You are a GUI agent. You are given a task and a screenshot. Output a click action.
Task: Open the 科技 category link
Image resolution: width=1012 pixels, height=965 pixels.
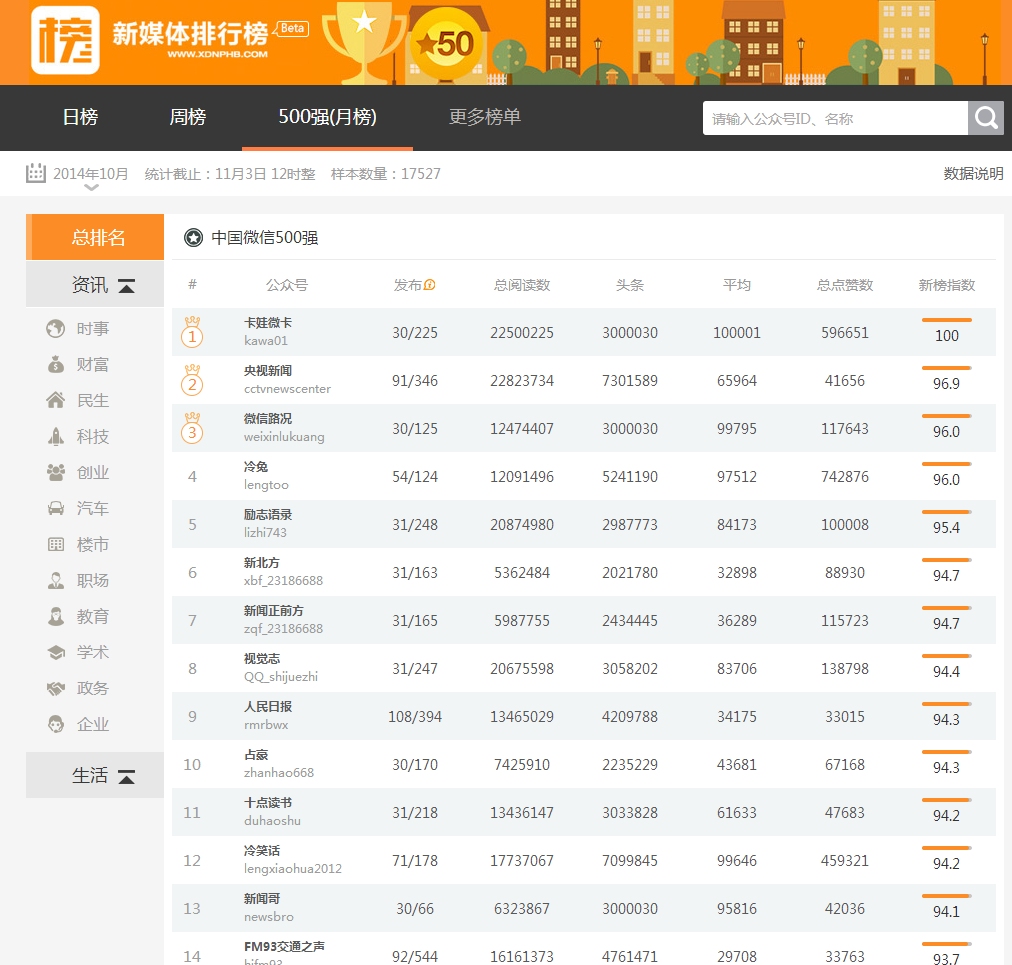(x=93, y=436)
